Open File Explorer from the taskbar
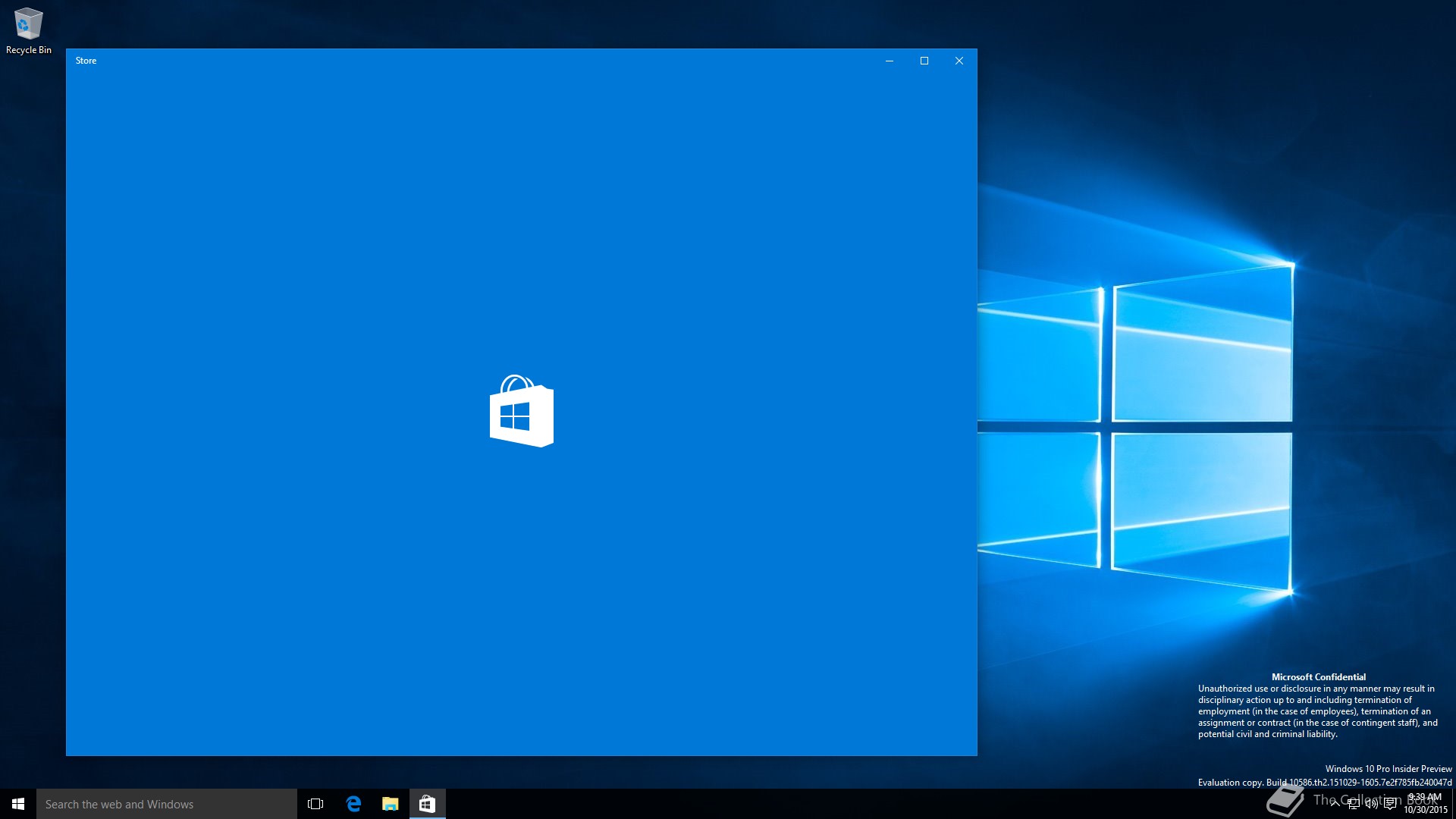The width and height of the screenshot is (1456, 819). [390, 804]
